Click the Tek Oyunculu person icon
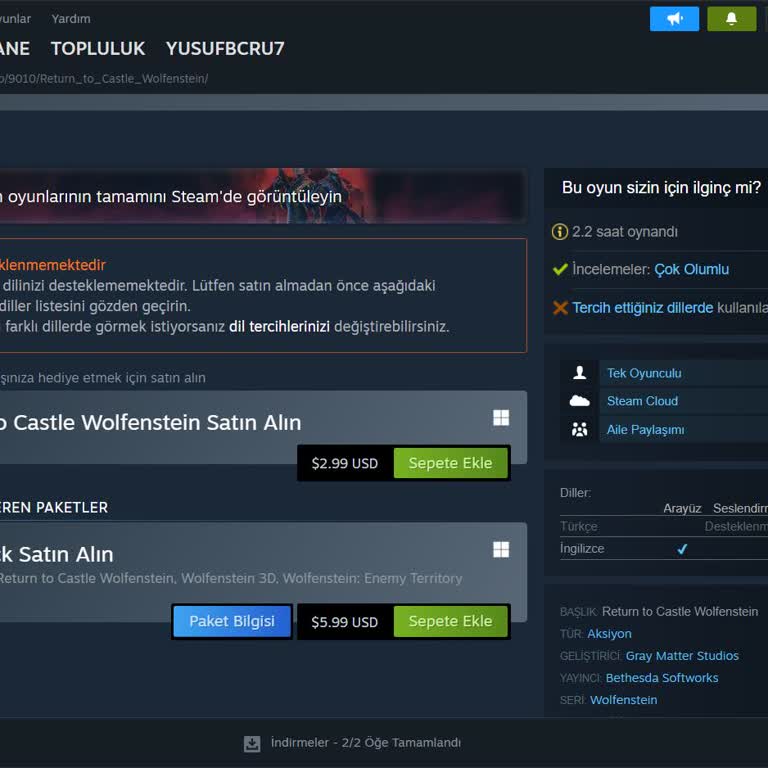Screen dimensions: 768x768 (x=579, y=373)
